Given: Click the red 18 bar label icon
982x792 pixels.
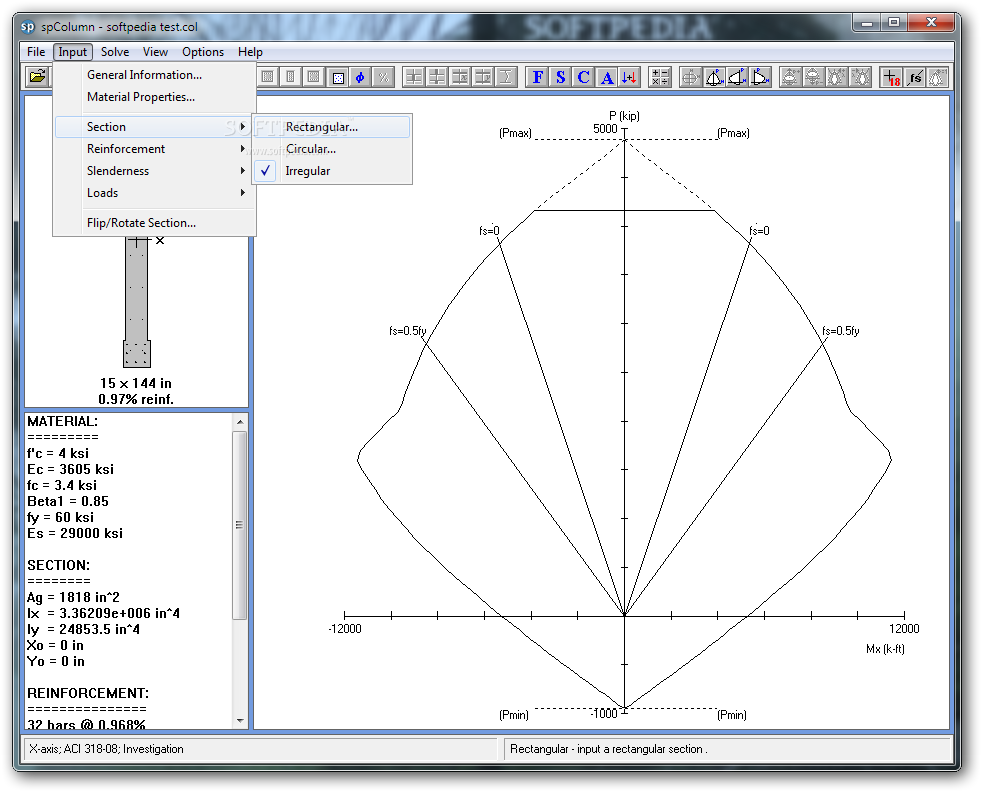Looking at the screenshot, I should click(x=891, y=77).
